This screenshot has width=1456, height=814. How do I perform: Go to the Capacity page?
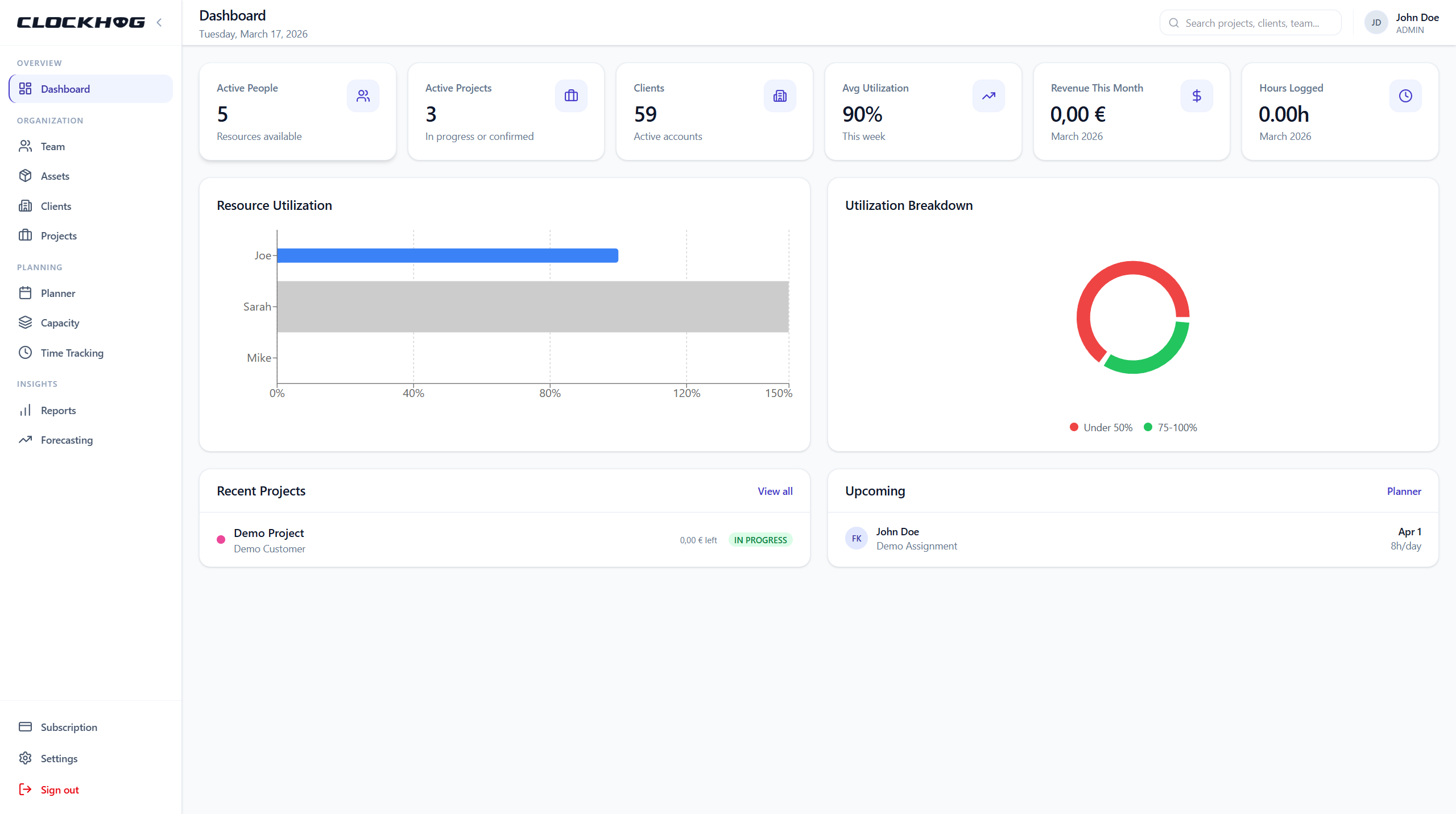[x=60, y=323]
